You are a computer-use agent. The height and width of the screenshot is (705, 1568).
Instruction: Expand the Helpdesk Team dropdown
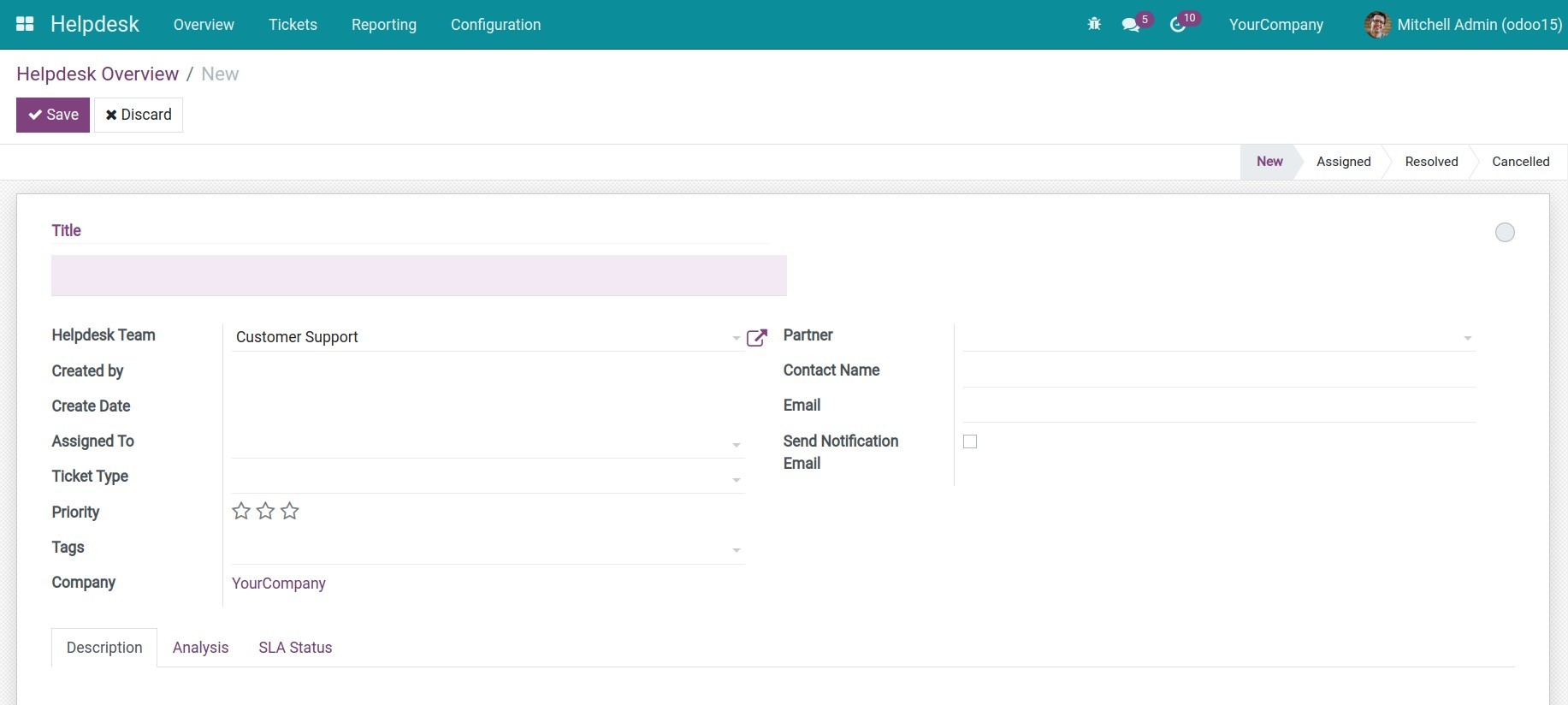pos(736,338)
